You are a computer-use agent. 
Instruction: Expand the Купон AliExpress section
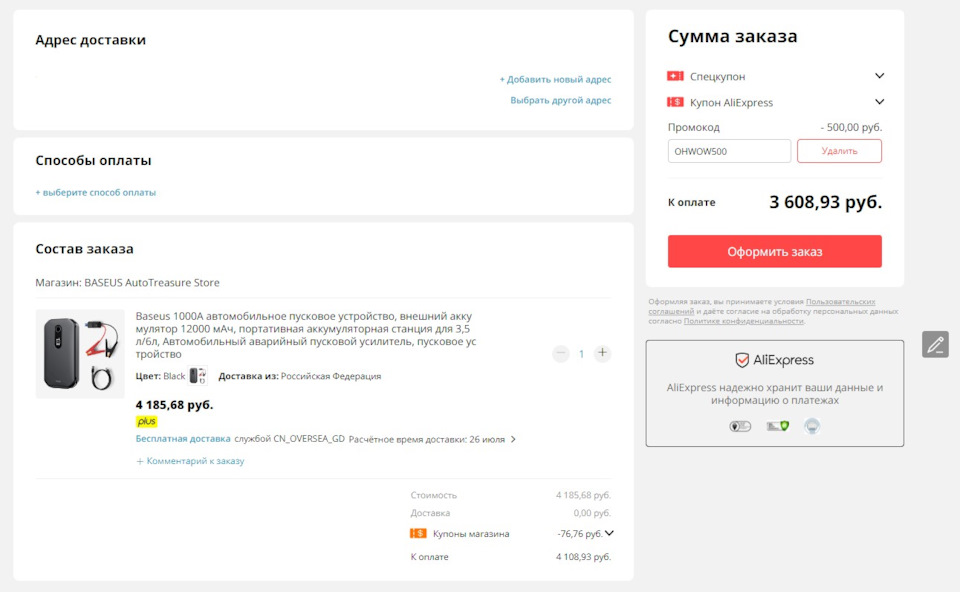[x=879, y=101]
